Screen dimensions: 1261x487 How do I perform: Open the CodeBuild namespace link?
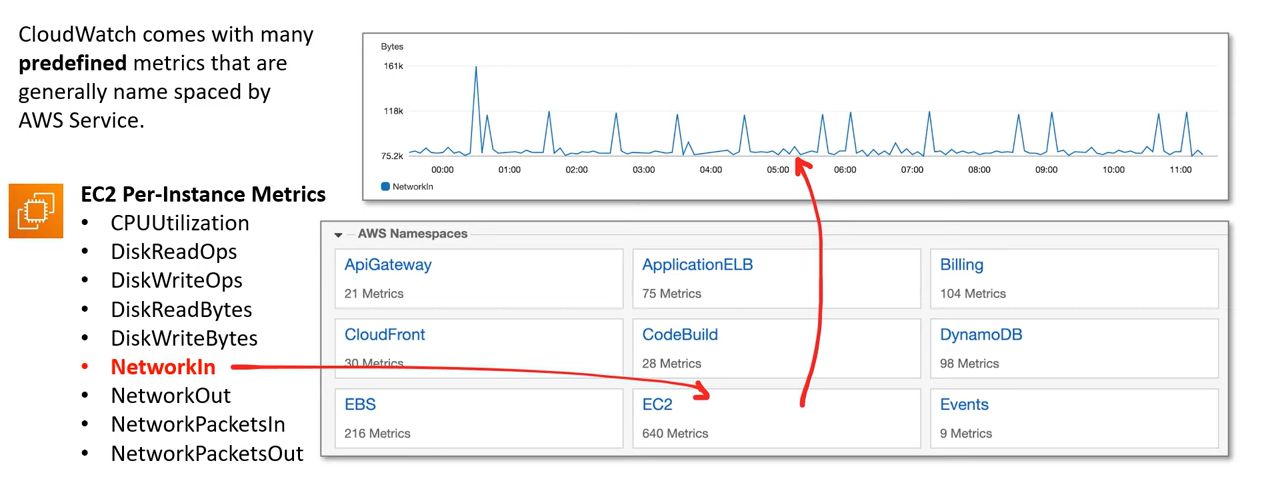point(680,334)
